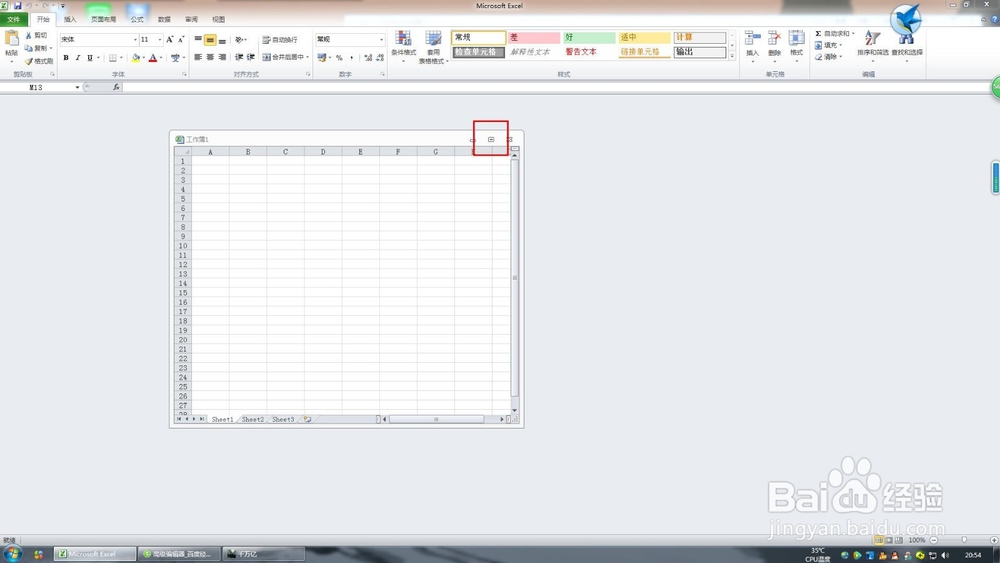Switch to the Data (数据) tab
This screenshot has height=563, width=1000.
click(165, 19)
